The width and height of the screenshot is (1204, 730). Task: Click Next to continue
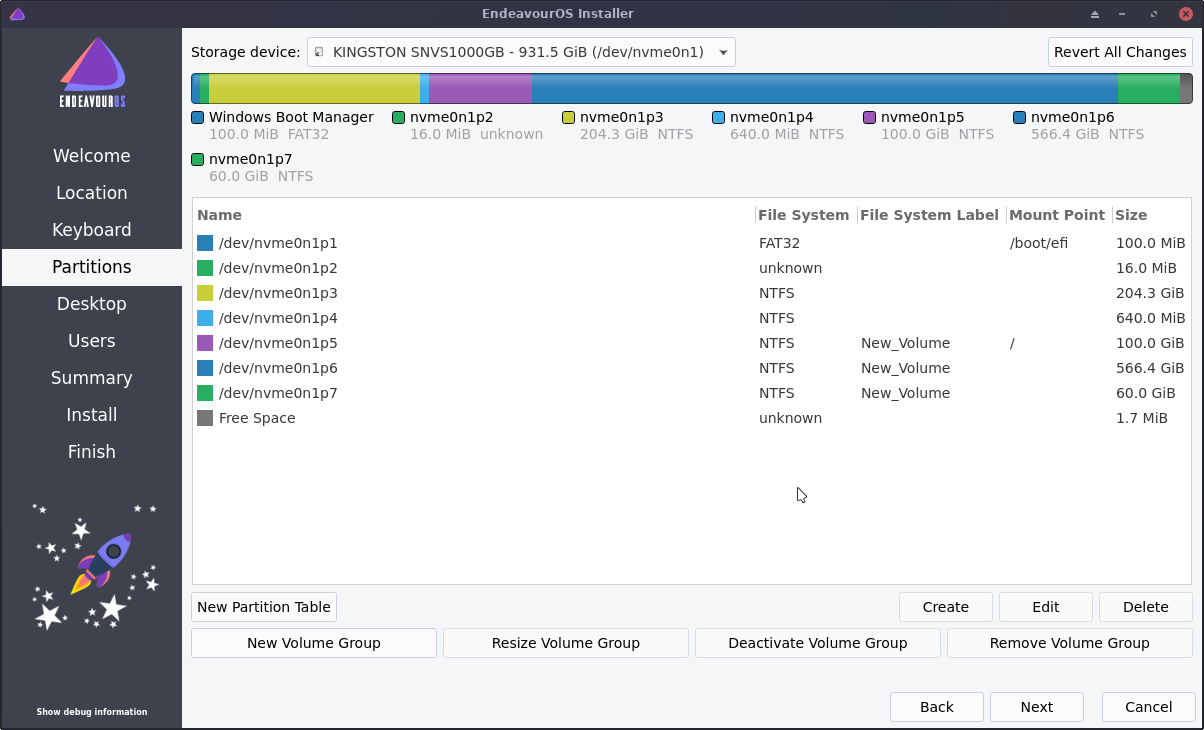1036,707
